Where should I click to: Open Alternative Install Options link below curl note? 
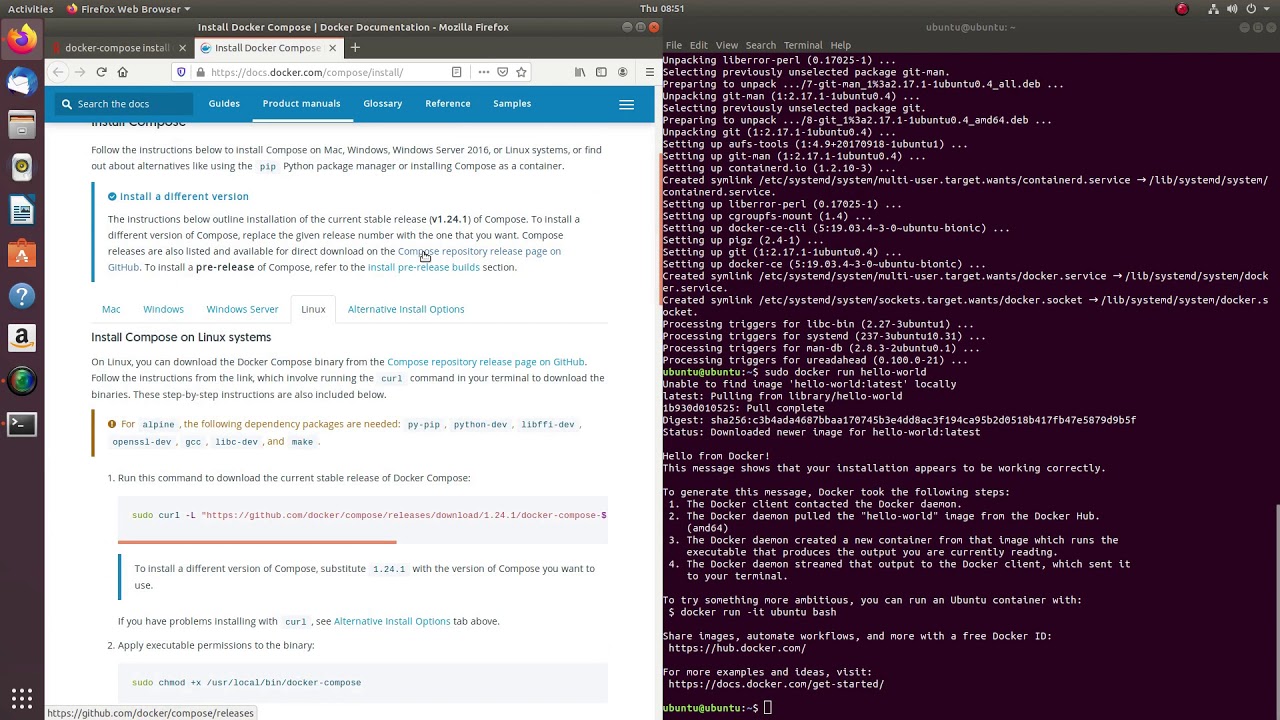(392, 621)
